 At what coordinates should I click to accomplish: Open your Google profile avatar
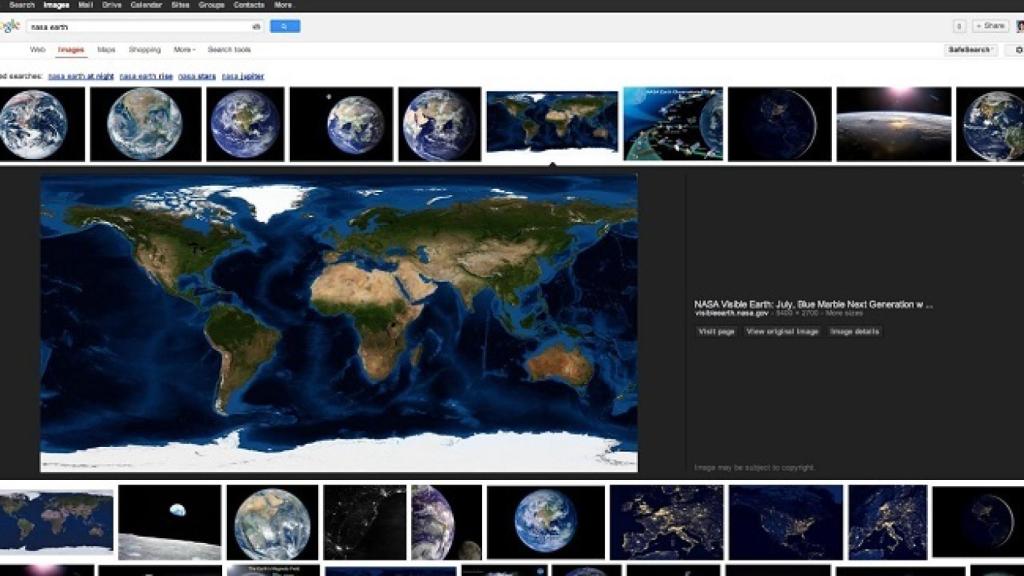(x=1019, y=24)
